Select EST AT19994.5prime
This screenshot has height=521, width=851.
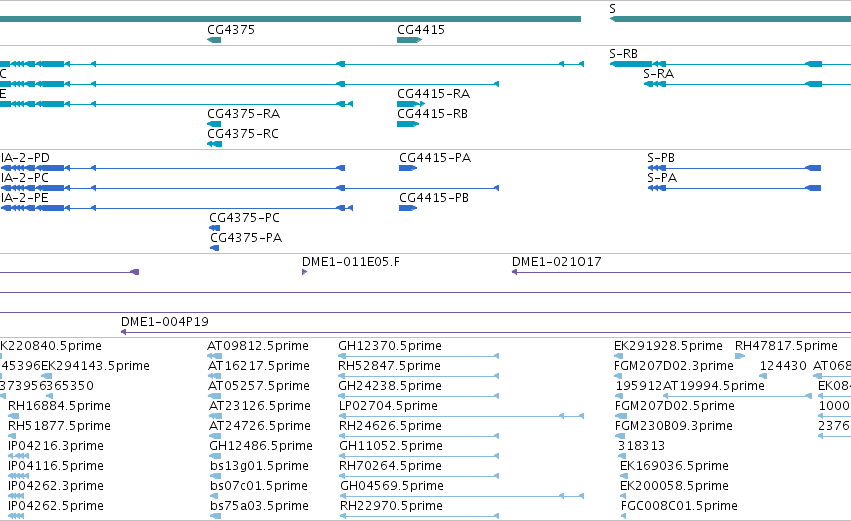pyautogui.click(x=713, y=386)
